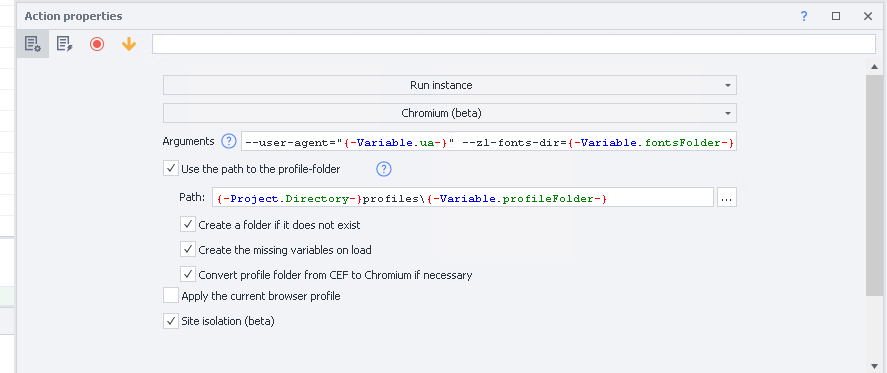
Task: Uncheck Use the path to the profile-folder
Action: (171, 169)
